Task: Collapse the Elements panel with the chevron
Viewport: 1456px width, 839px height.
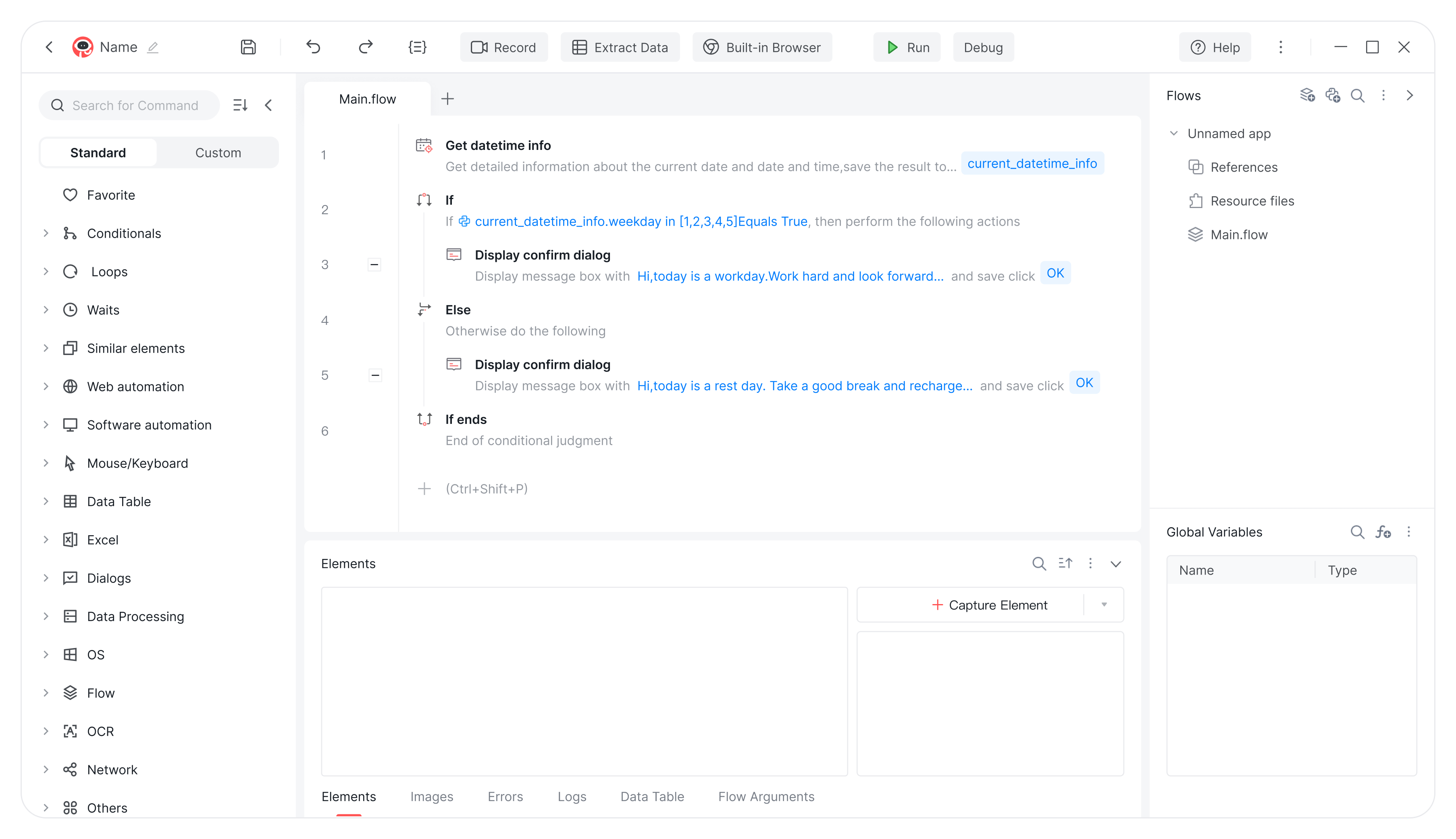Action: [1116, 563]
